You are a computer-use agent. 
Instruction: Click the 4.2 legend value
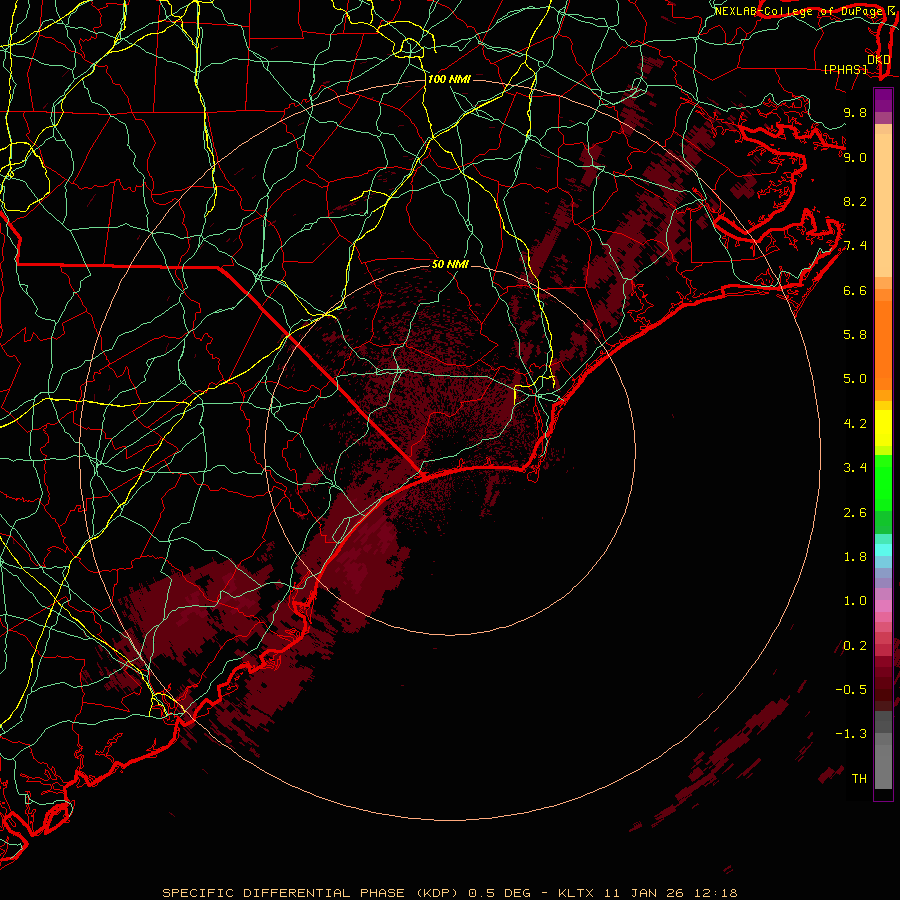855,424
